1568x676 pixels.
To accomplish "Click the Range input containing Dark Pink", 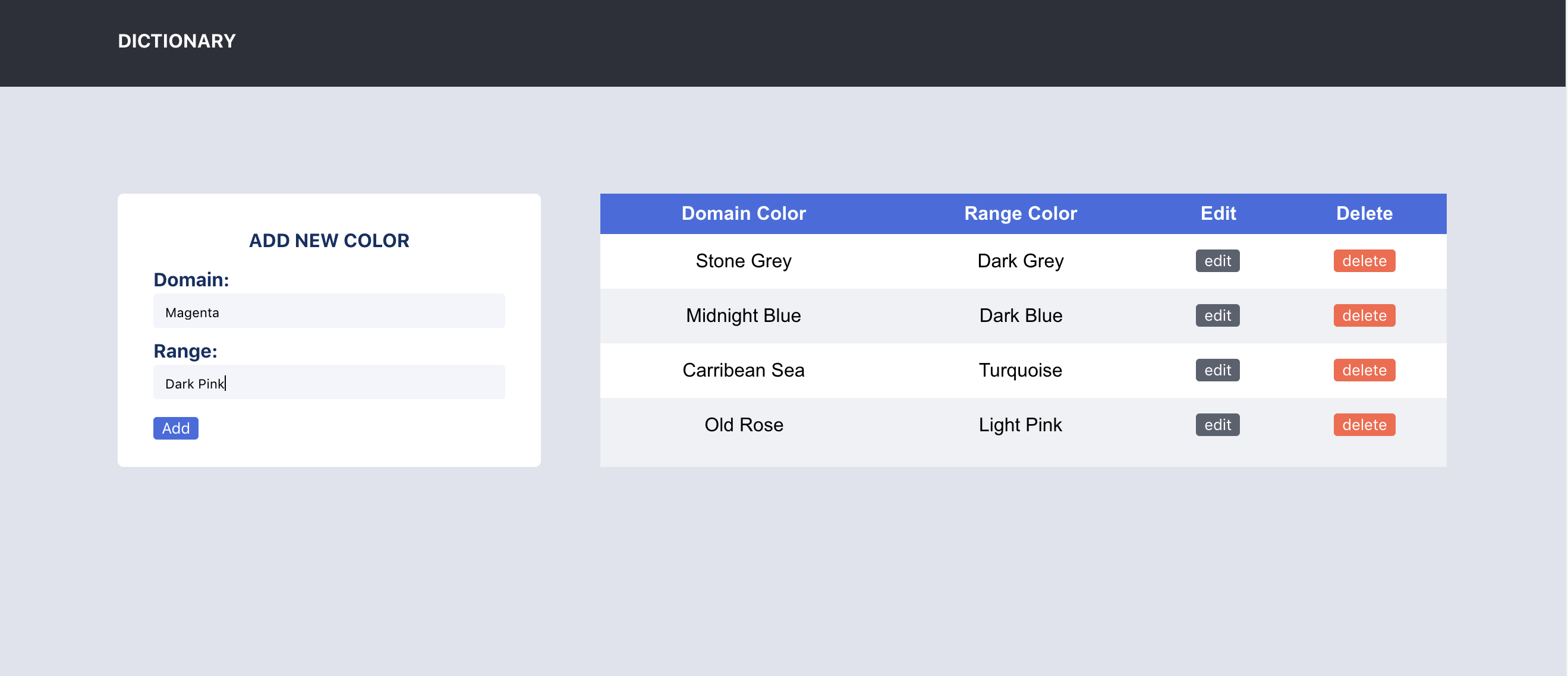I will pyautogui.click(x=329, y=381).
